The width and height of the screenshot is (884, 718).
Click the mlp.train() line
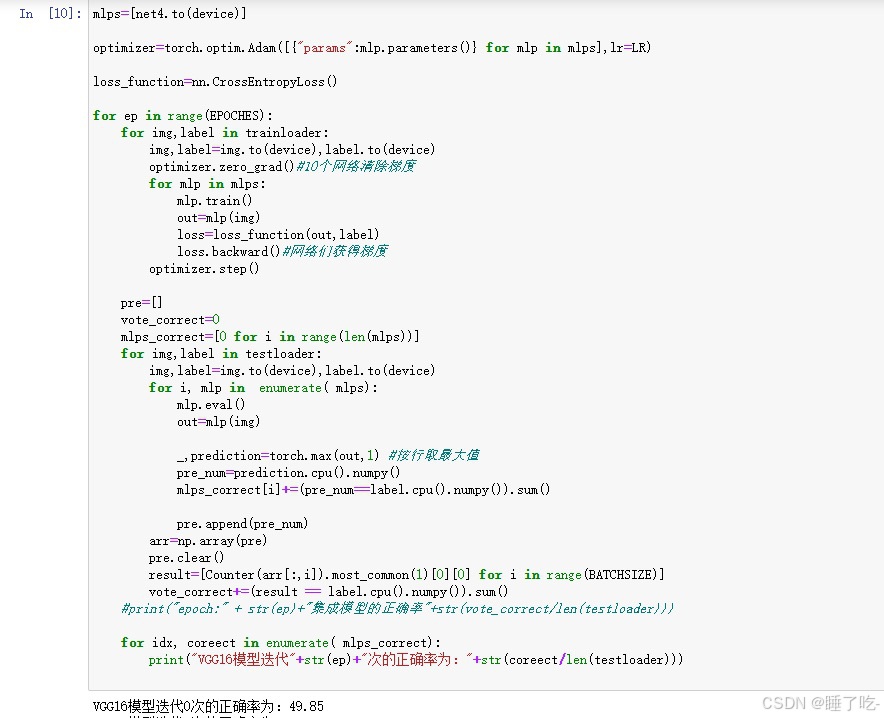pos(214,201)
